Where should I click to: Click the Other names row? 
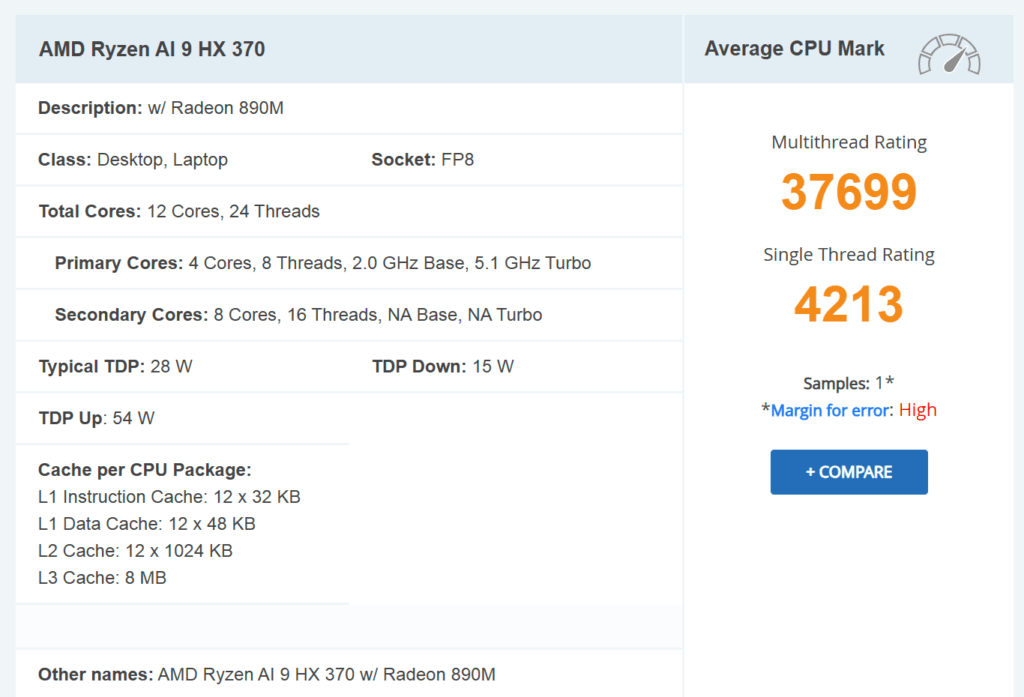[x=349, y=674]
